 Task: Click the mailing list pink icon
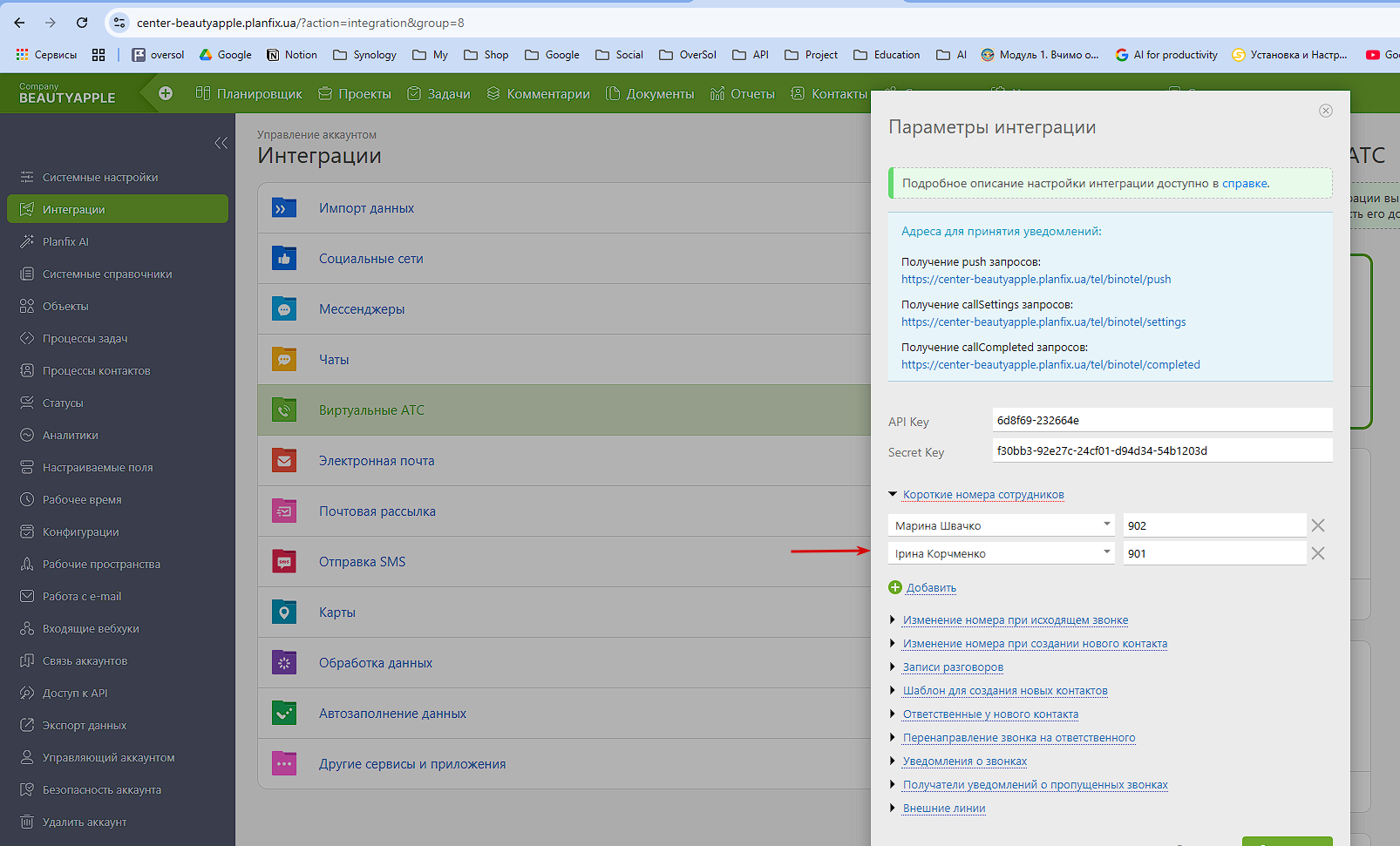point(284,511)
